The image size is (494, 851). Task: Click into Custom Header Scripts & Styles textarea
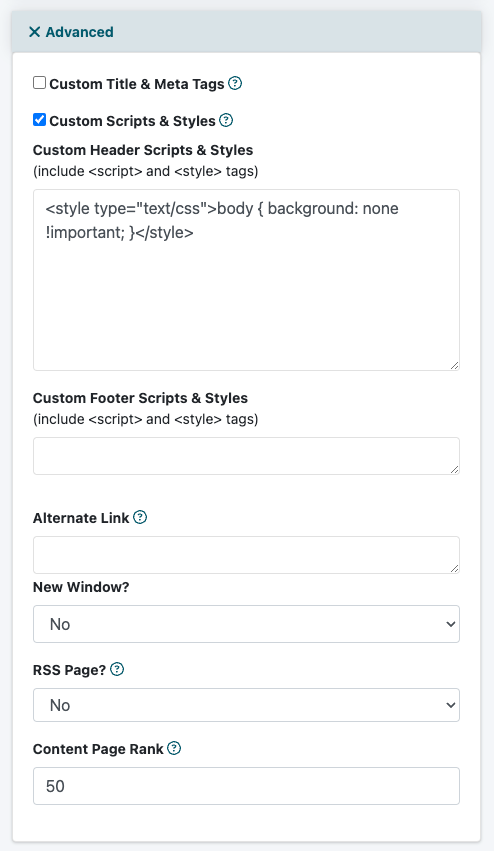point(246,280)
